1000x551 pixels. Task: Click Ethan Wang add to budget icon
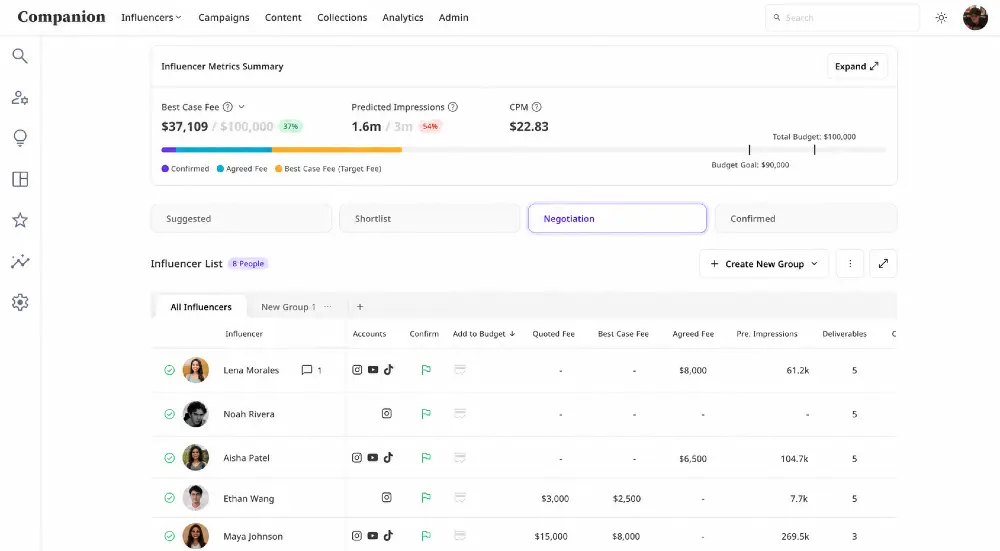(x=460, y=497)
